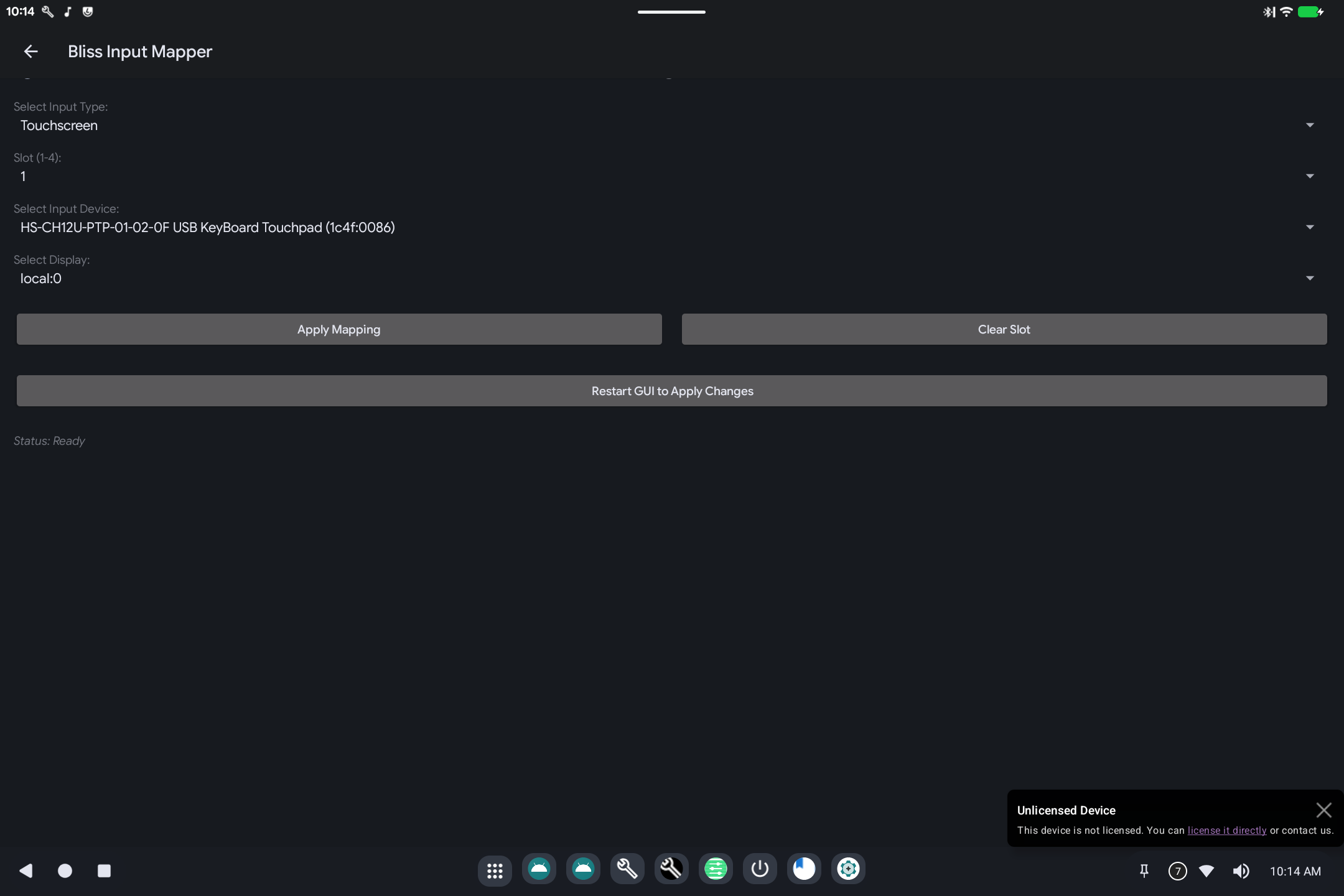Open the notification count 7 badge
This screenshot has height=896, width=1344.
(1177, 871)
